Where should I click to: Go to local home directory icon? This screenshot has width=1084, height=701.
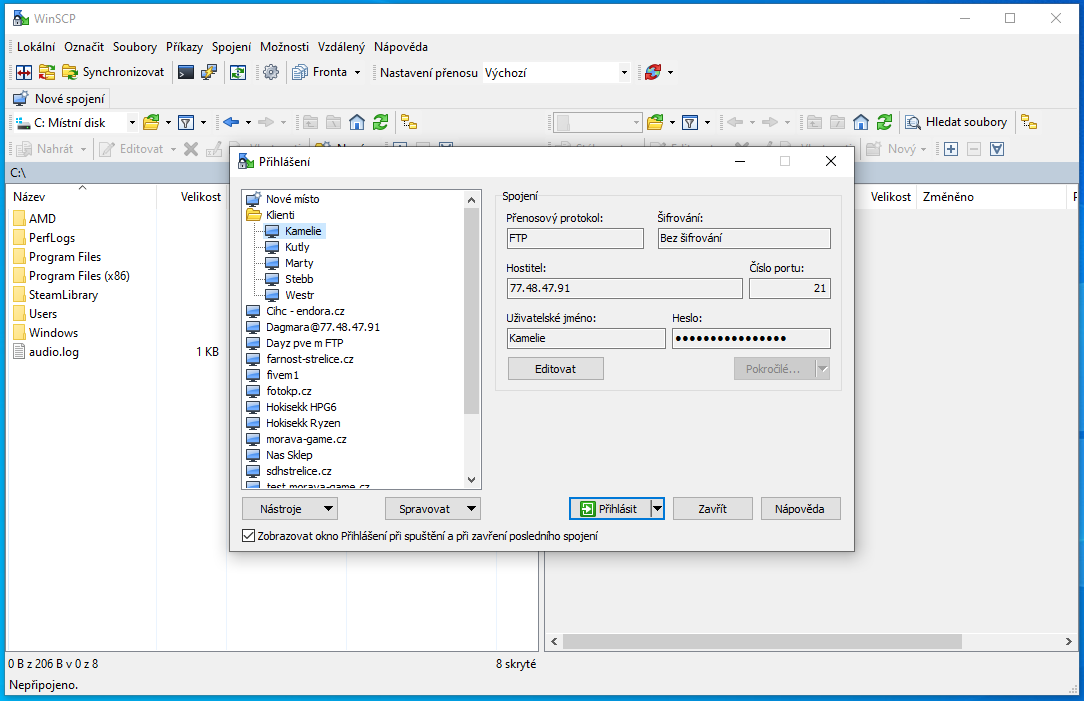pyautogui.click(x=357, y=122)
